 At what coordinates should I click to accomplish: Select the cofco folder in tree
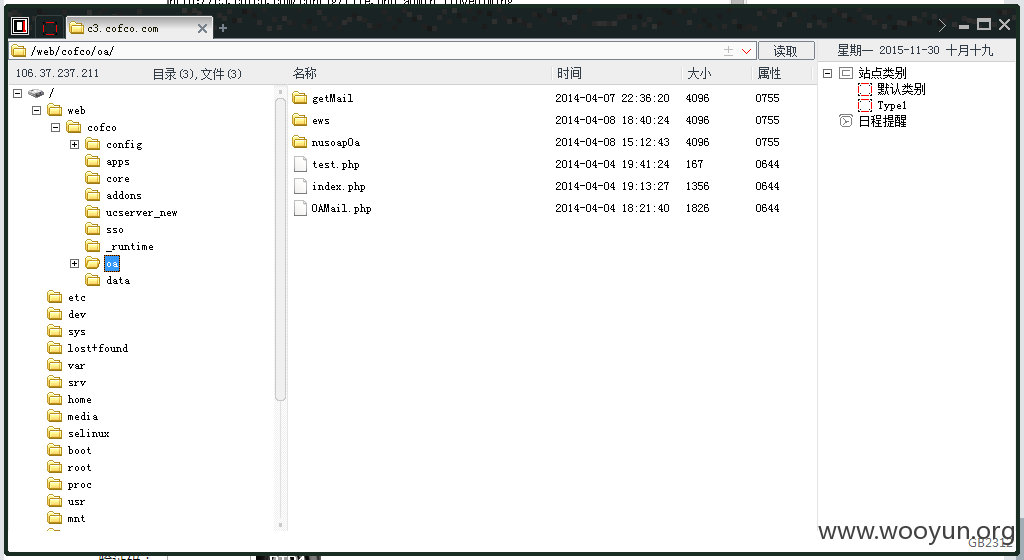tap(92, 127)
